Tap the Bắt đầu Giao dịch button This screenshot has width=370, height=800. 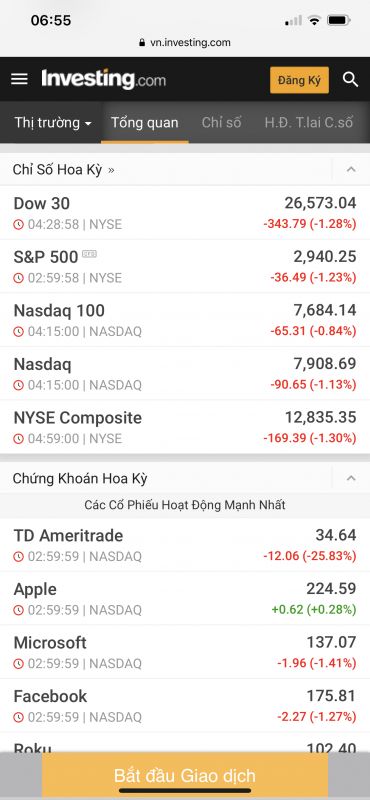(185, 776)
